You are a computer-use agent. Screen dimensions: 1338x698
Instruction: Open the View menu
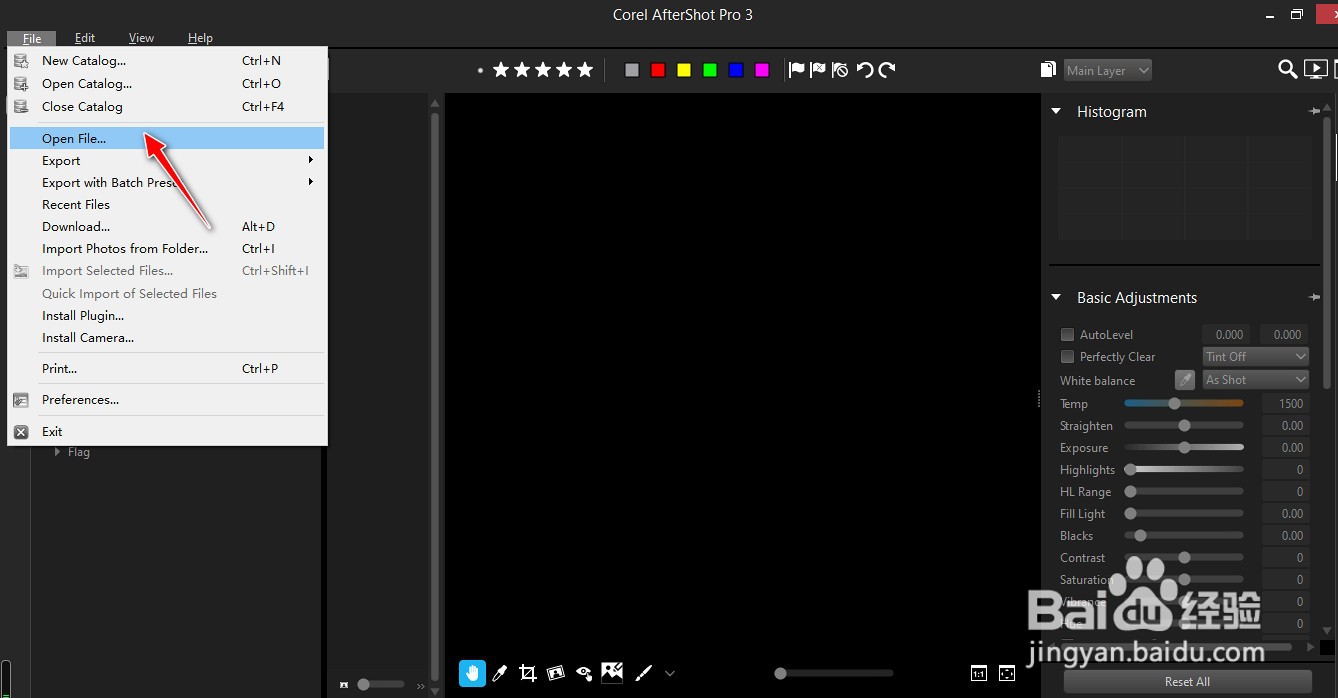pos(141,38)
